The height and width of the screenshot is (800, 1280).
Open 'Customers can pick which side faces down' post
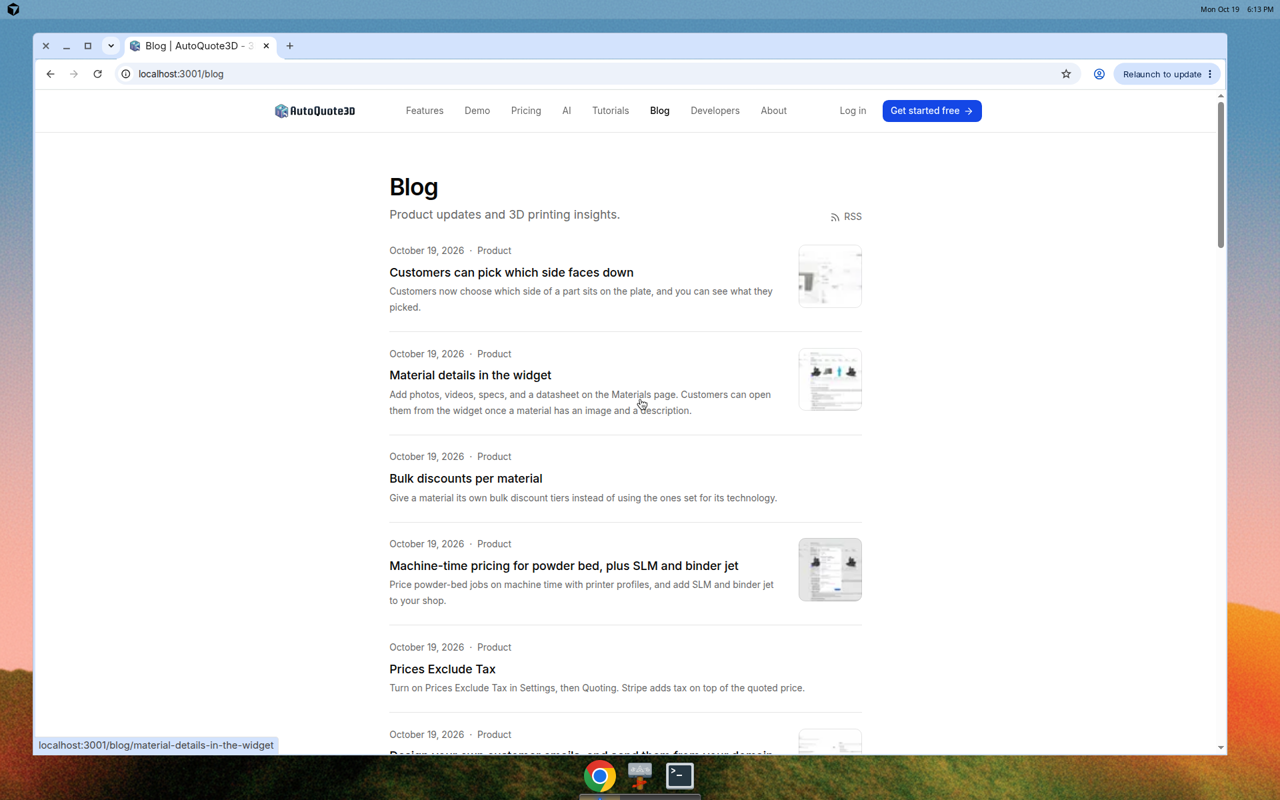click(x=511, y=273)
